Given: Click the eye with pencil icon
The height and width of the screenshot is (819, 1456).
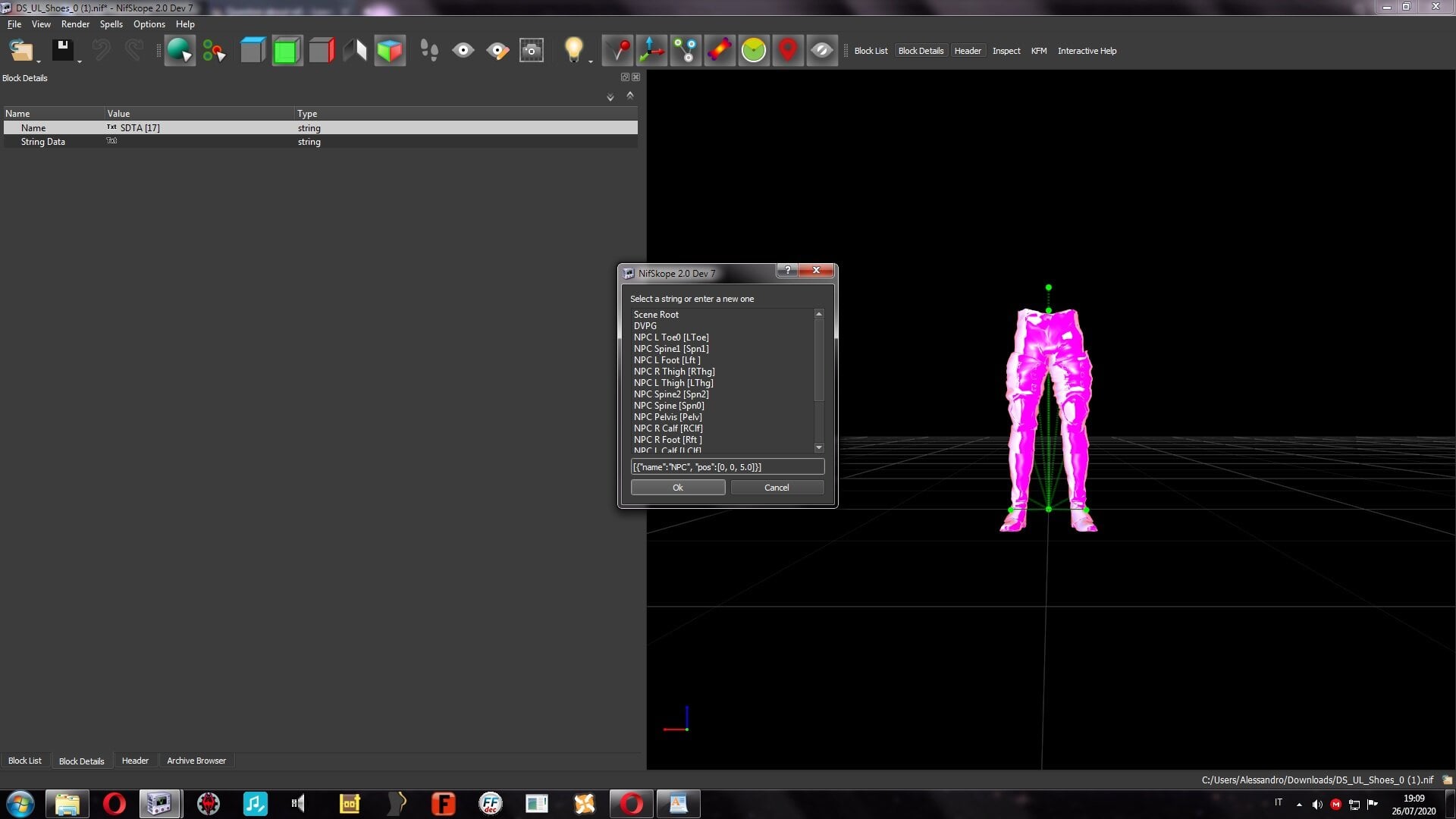Looking at the screenshot, I should pos(497,51).
